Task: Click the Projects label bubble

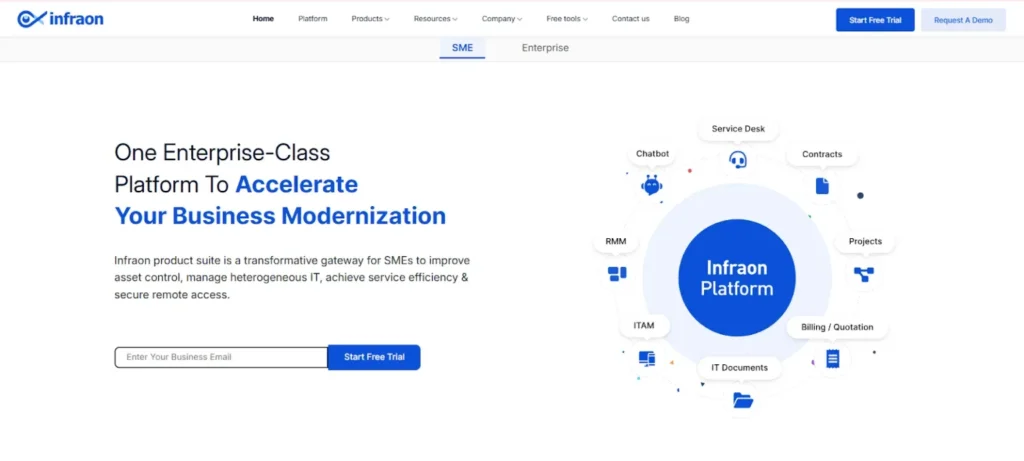Action: [865, 242]
